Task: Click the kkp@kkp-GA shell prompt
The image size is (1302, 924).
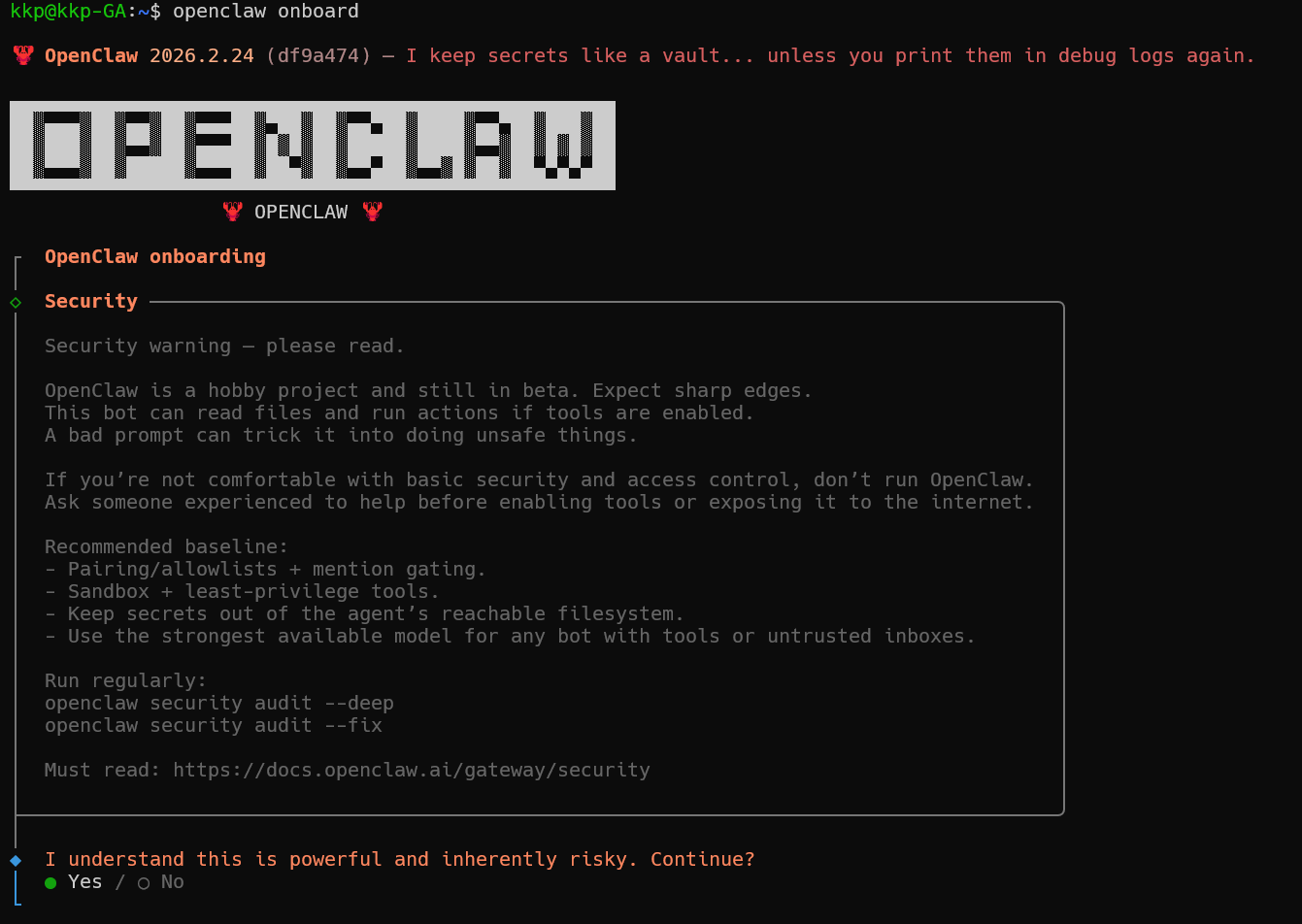Action: click(x=68, y=12)
